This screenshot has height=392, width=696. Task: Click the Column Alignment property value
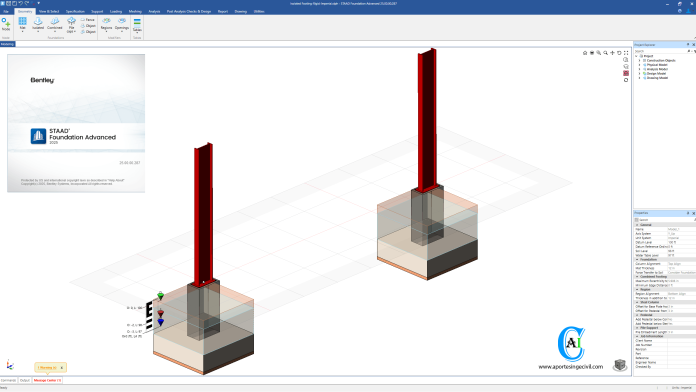(681, 264)
